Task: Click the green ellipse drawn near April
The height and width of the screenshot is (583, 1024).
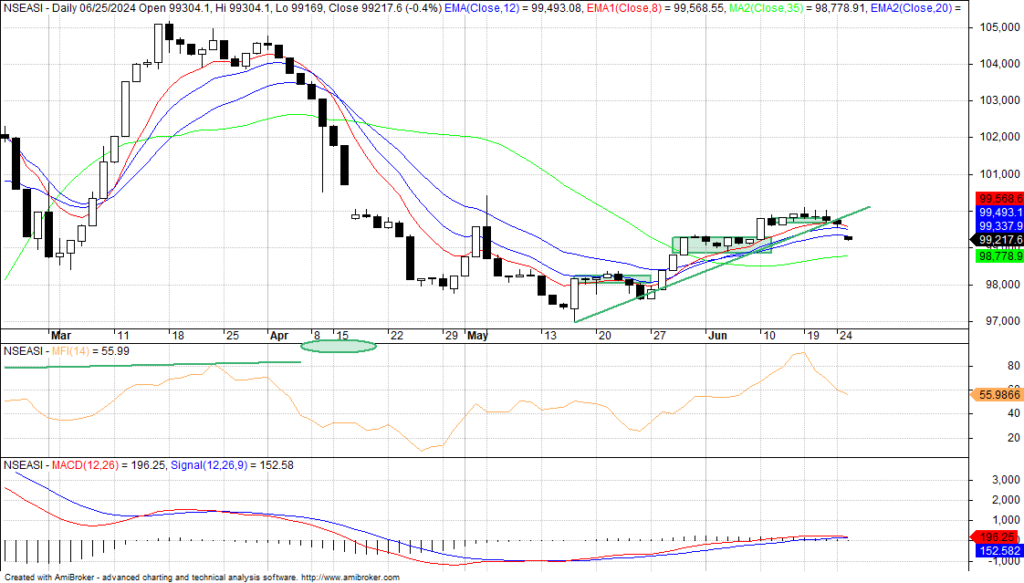Action: [339, 346]
